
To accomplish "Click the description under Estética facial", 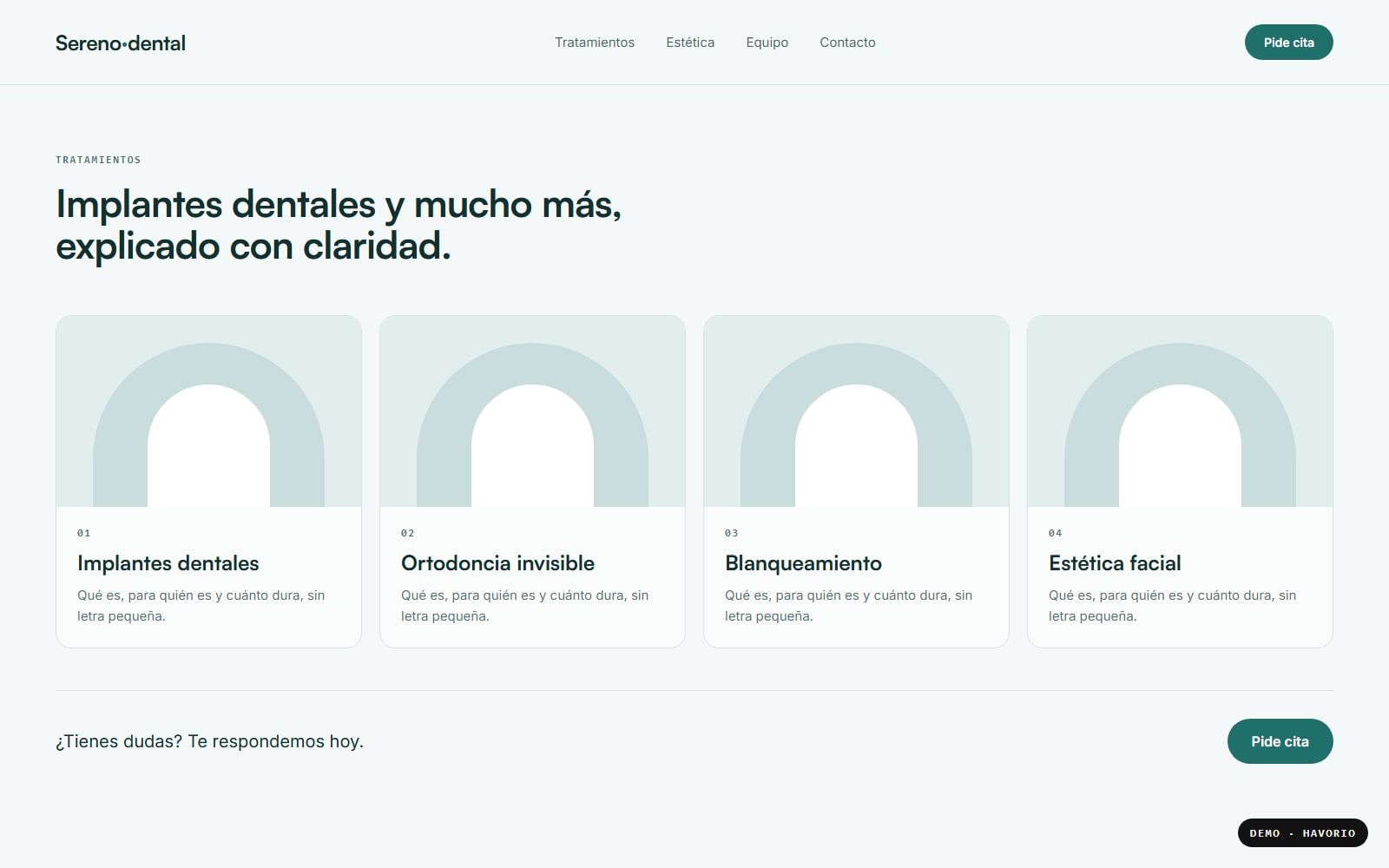I will 1173,606.
